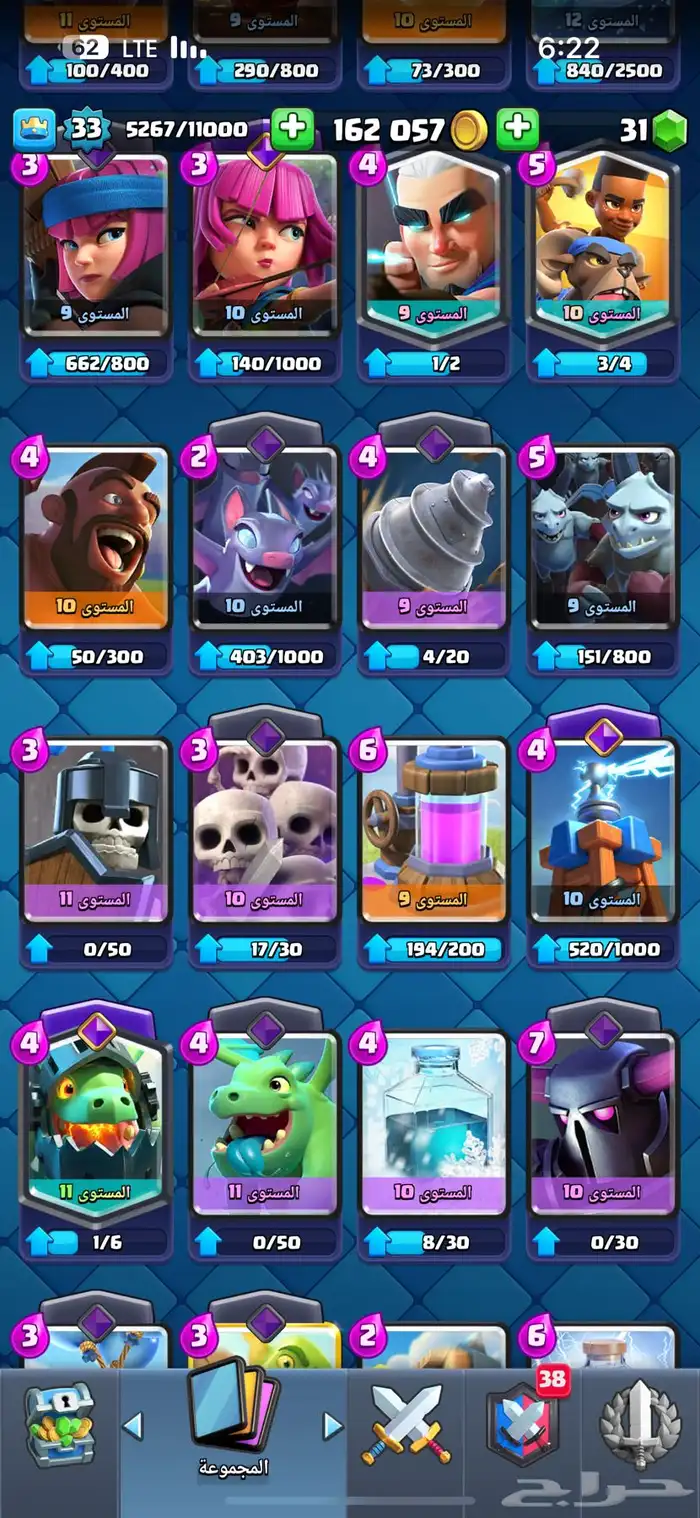This screenshot has height=1518, width=700.
Task: Open the laurel trophy events tab
Action: pos(640,1425)
